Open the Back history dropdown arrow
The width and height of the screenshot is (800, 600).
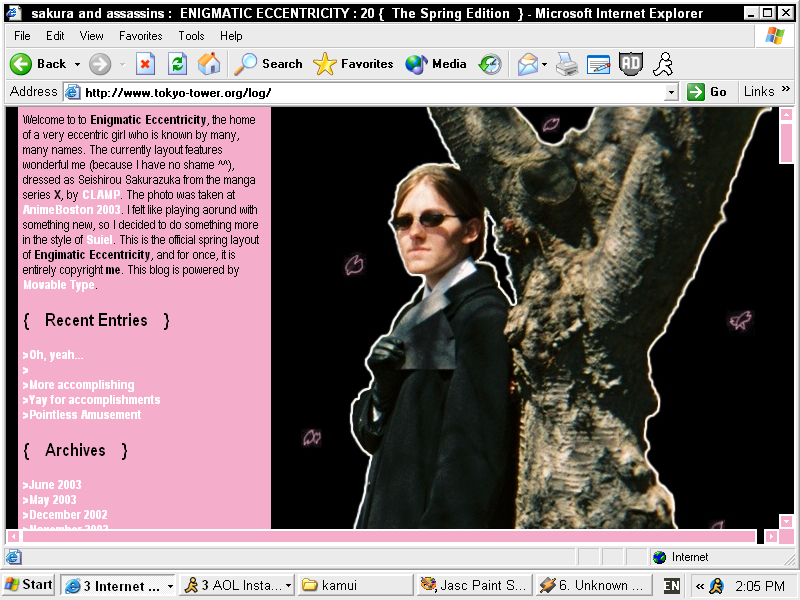(77, 64)
